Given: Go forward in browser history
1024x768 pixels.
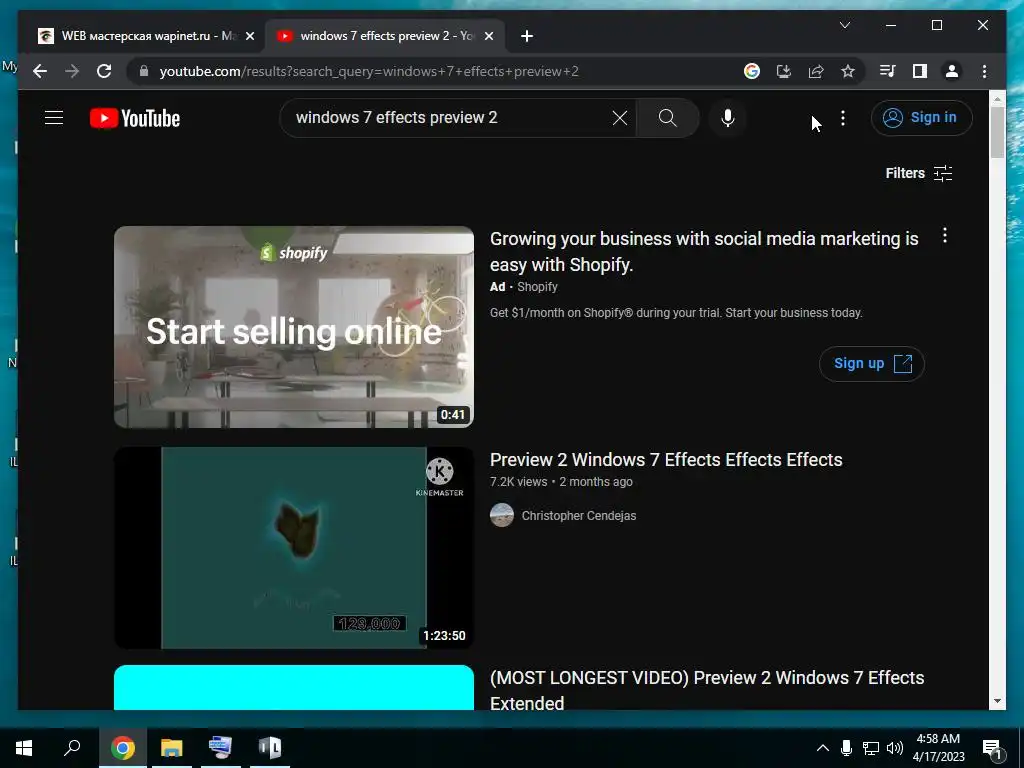Looking at the screenshot, I should [x=72, y=71].
